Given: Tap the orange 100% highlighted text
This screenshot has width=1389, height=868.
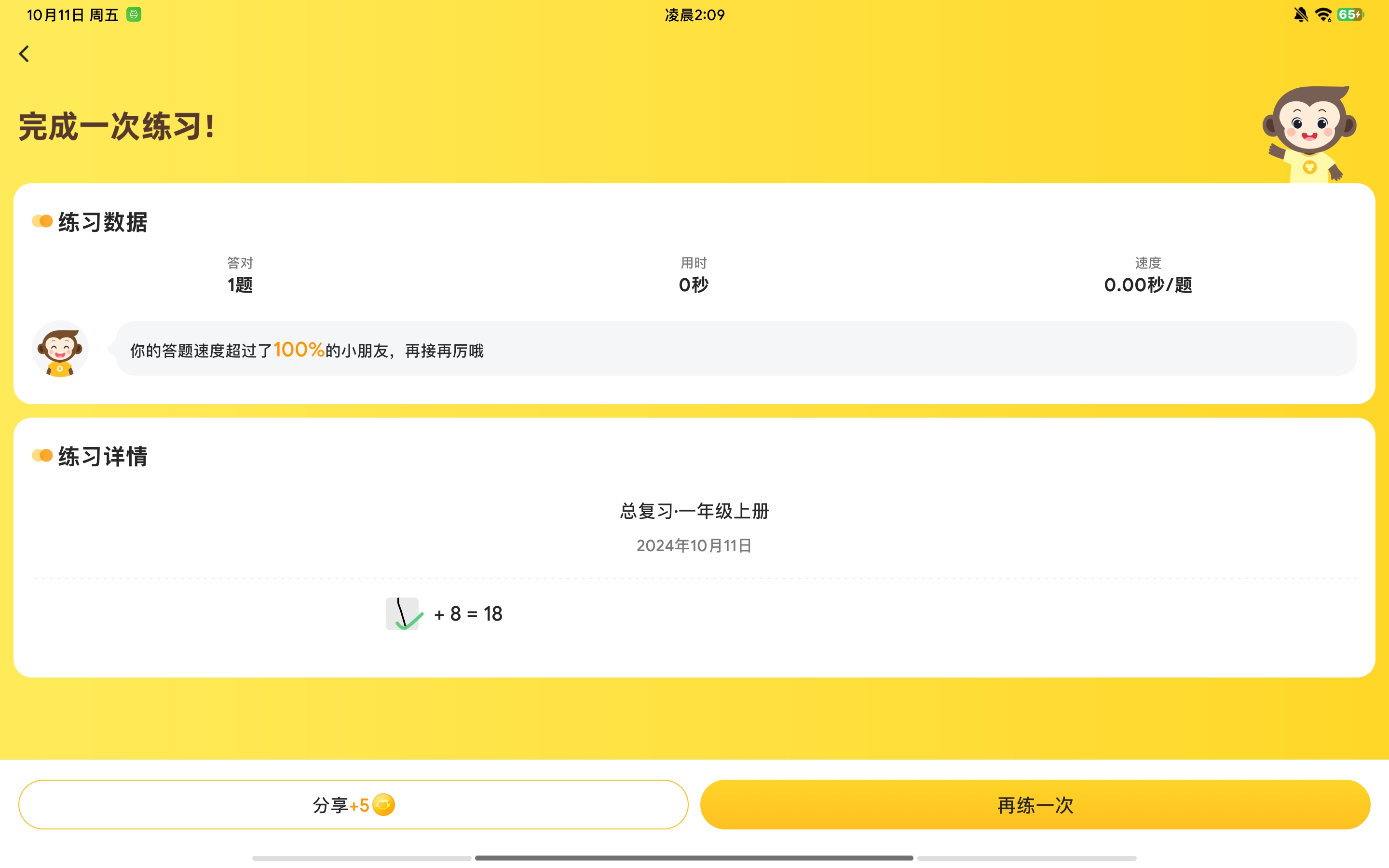Looking at the screenshot, I should coord(299,350).
